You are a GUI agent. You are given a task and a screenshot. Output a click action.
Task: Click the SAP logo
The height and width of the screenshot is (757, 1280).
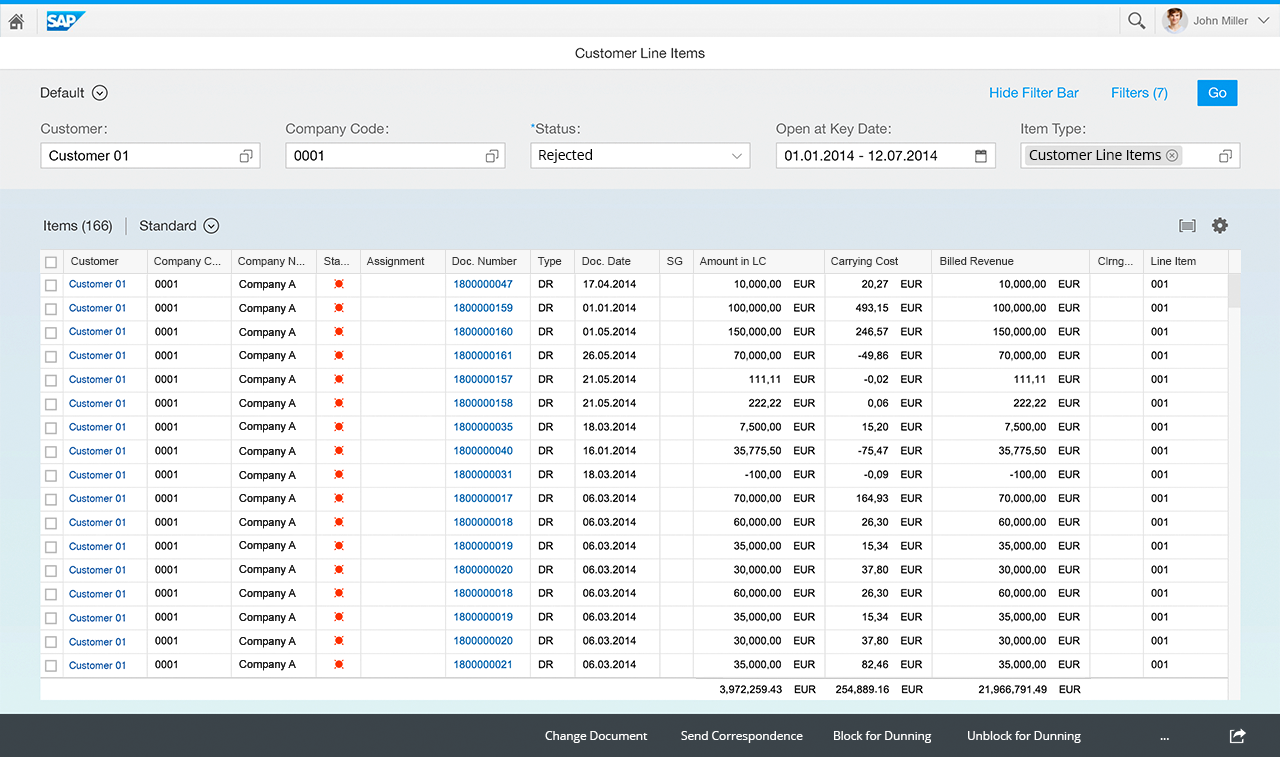coord(66,21)
